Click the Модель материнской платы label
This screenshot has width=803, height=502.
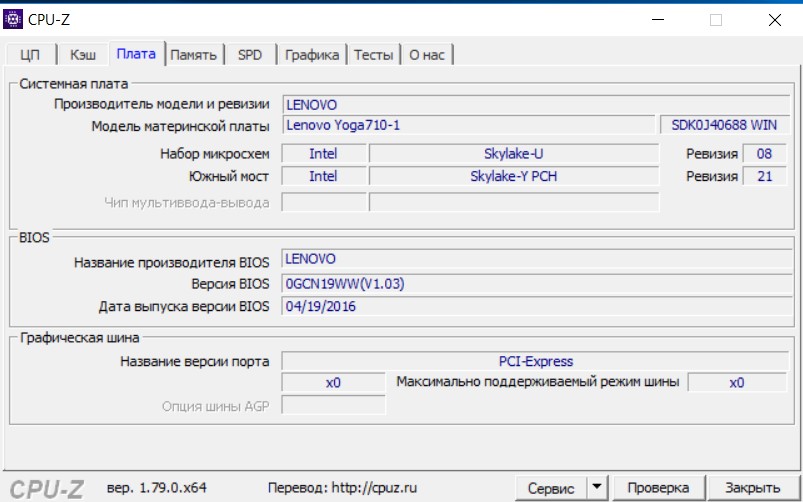tap(180, 126)
